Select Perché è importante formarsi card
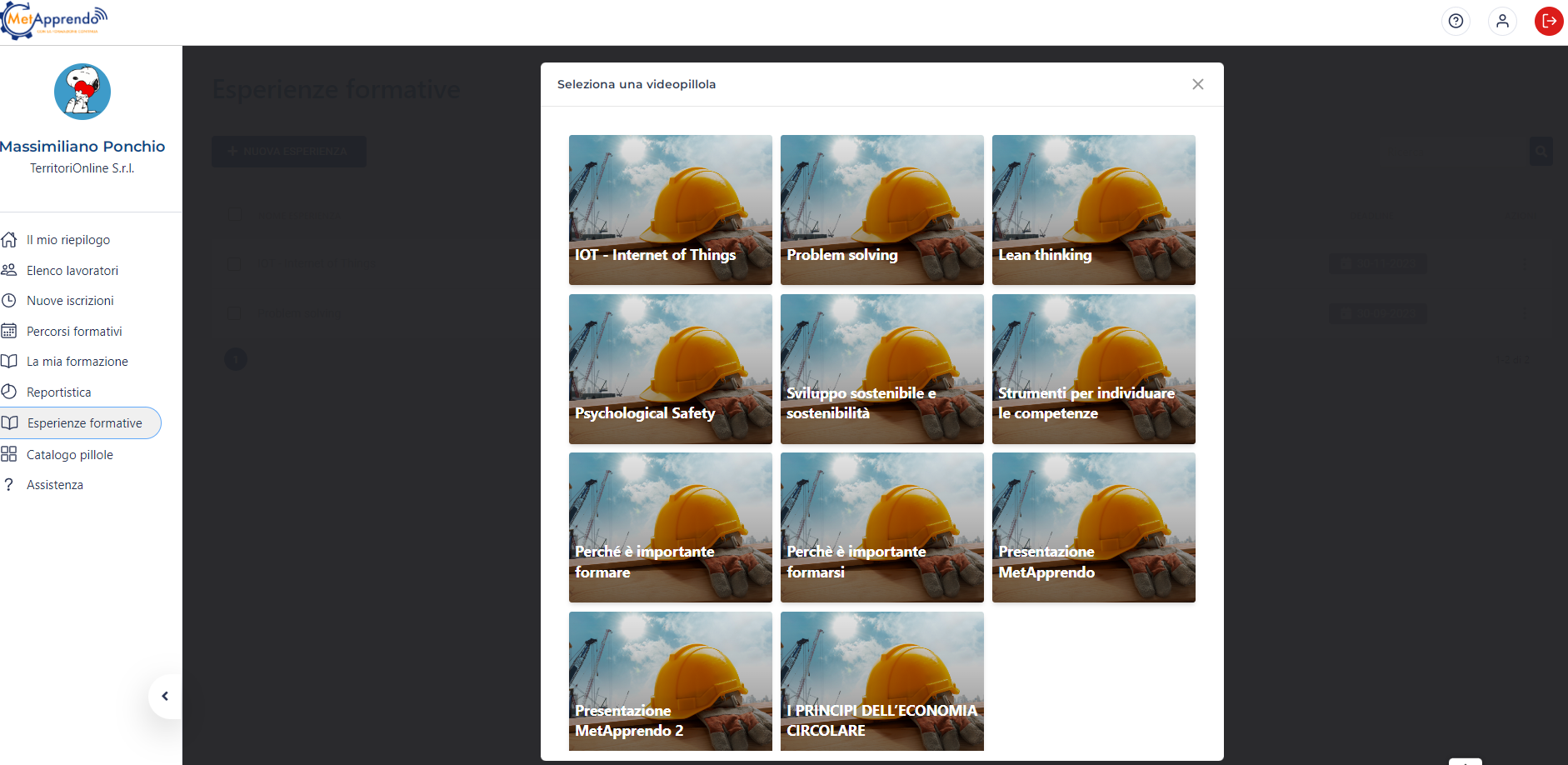This screenshot has width=1568, height=765. (882, 527)
